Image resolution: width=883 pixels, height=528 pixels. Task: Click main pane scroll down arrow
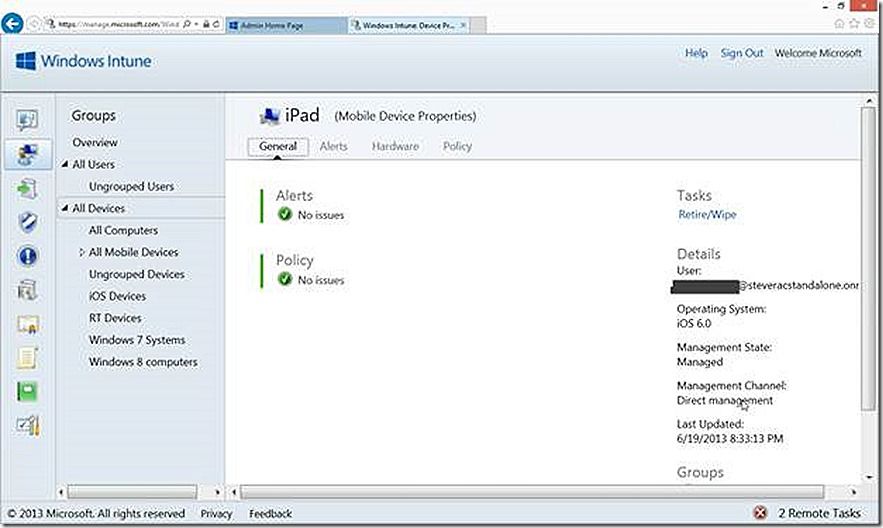click(x=869, y=477)
